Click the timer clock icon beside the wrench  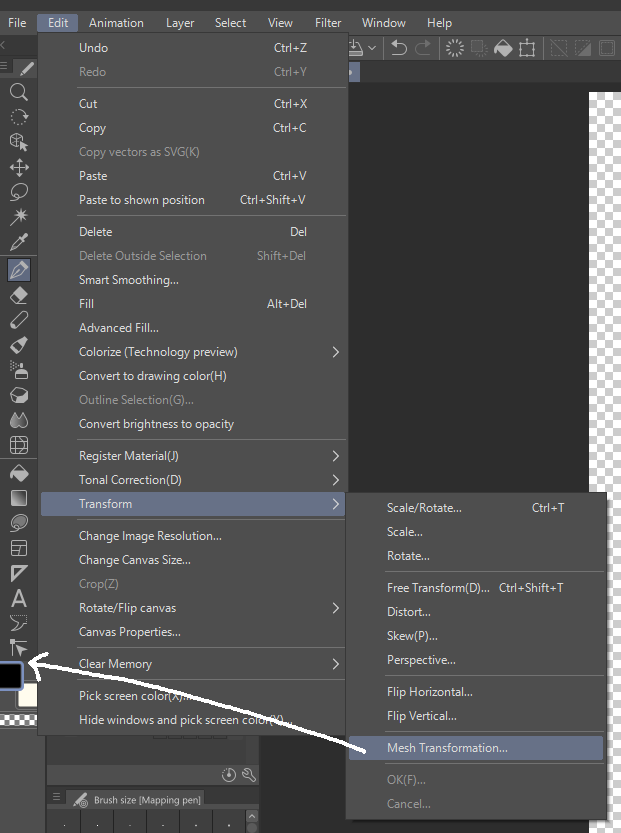pyautogui.click(x=228, y=775)
